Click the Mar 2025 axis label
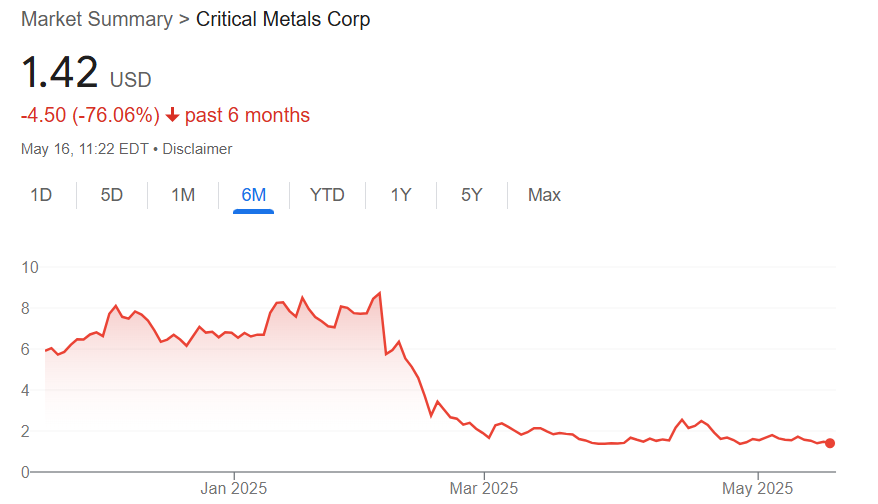The width and height of the screenshot is (878, 504). point(484,488)
